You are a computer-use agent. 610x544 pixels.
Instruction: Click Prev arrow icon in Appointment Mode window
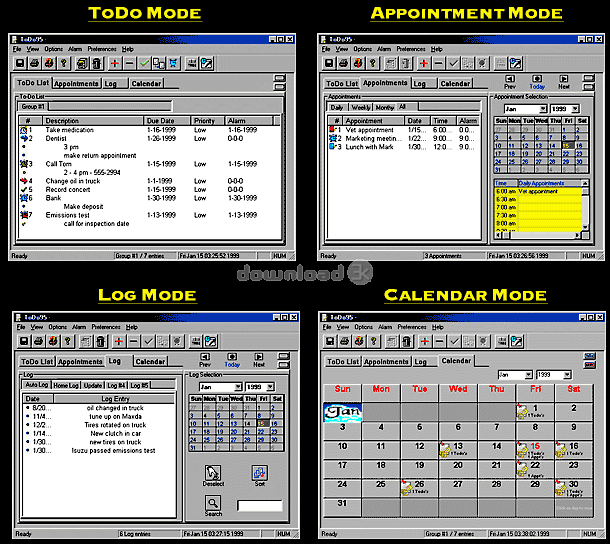click(510, 79)
